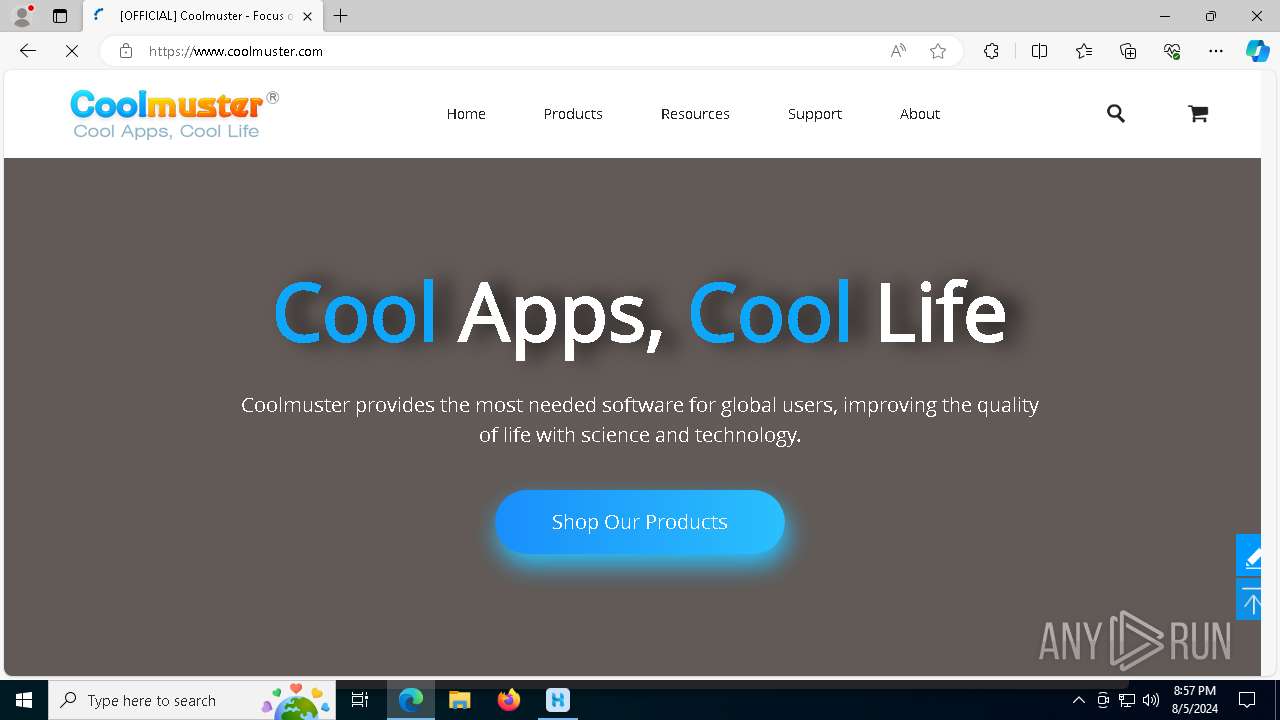Open the Edge profile icon
Screen dimensions: 1280x720
[22, 16]
